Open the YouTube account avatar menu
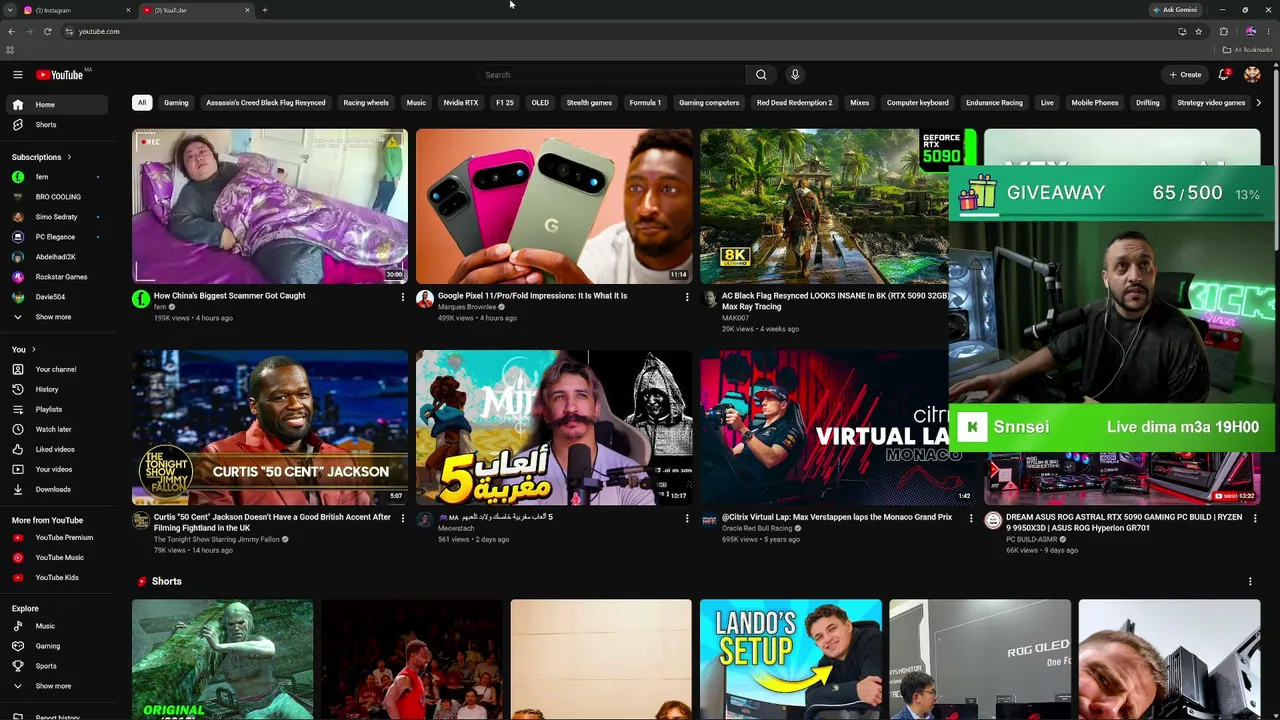 pyautogui.click(x=1252, y=75)
